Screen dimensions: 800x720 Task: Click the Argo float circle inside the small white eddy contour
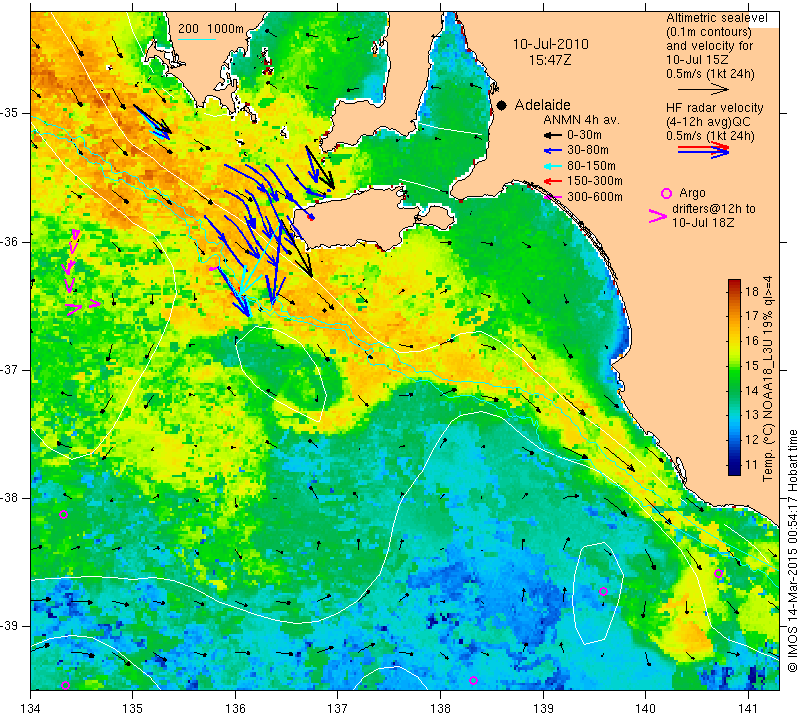coord(603,591)
